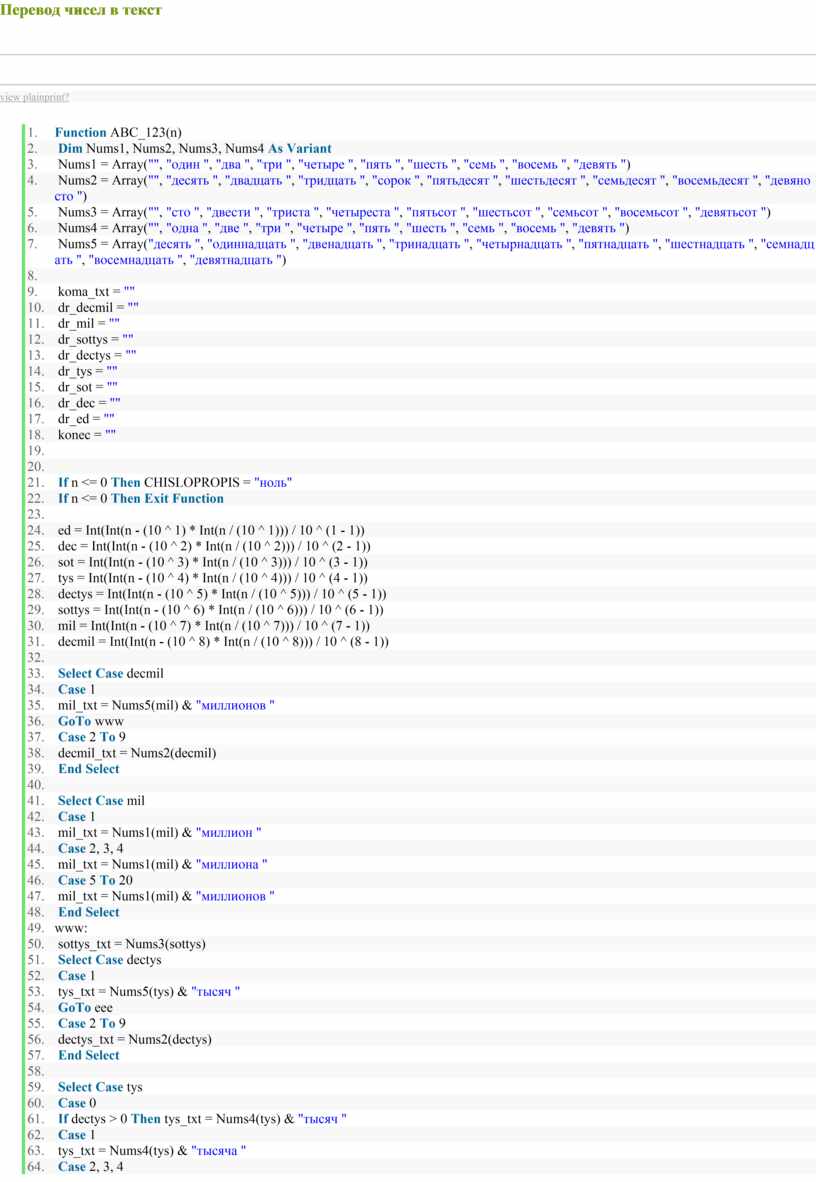Click the 'dectys = Int(Int(n' line

222,594
